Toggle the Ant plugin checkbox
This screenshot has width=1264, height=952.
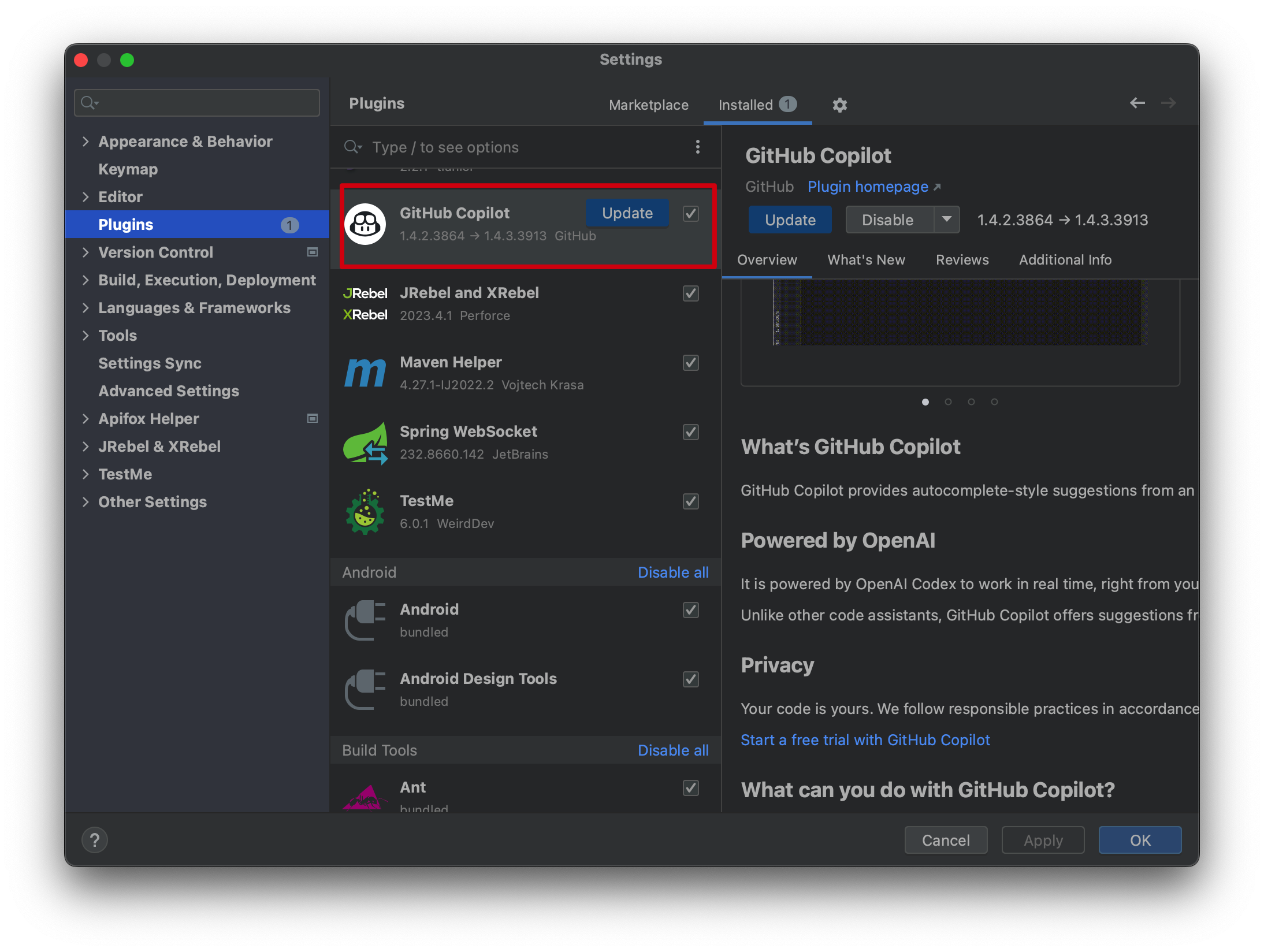click(x=691, y=788)
